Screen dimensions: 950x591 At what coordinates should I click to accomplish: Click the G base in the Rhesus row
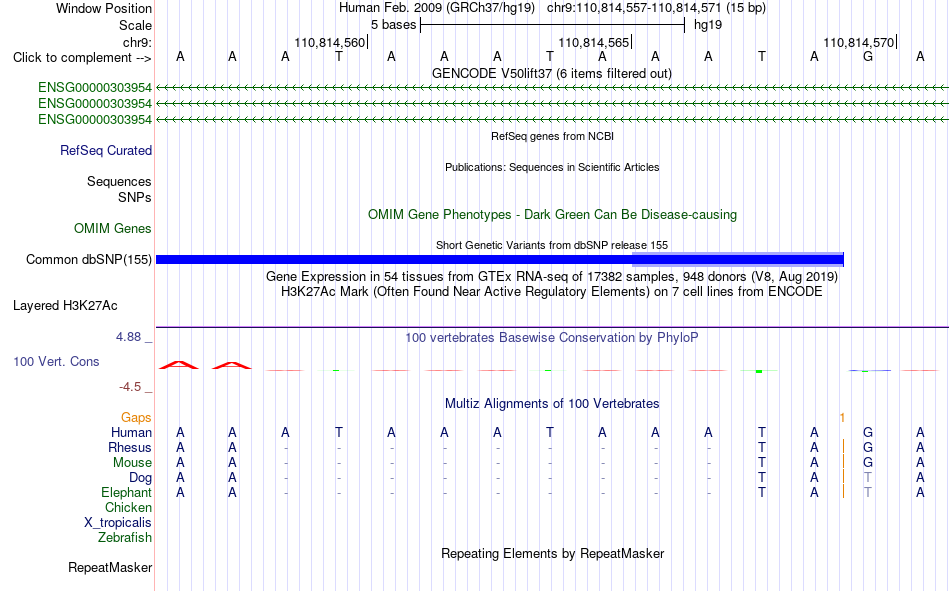coord(868,447)
